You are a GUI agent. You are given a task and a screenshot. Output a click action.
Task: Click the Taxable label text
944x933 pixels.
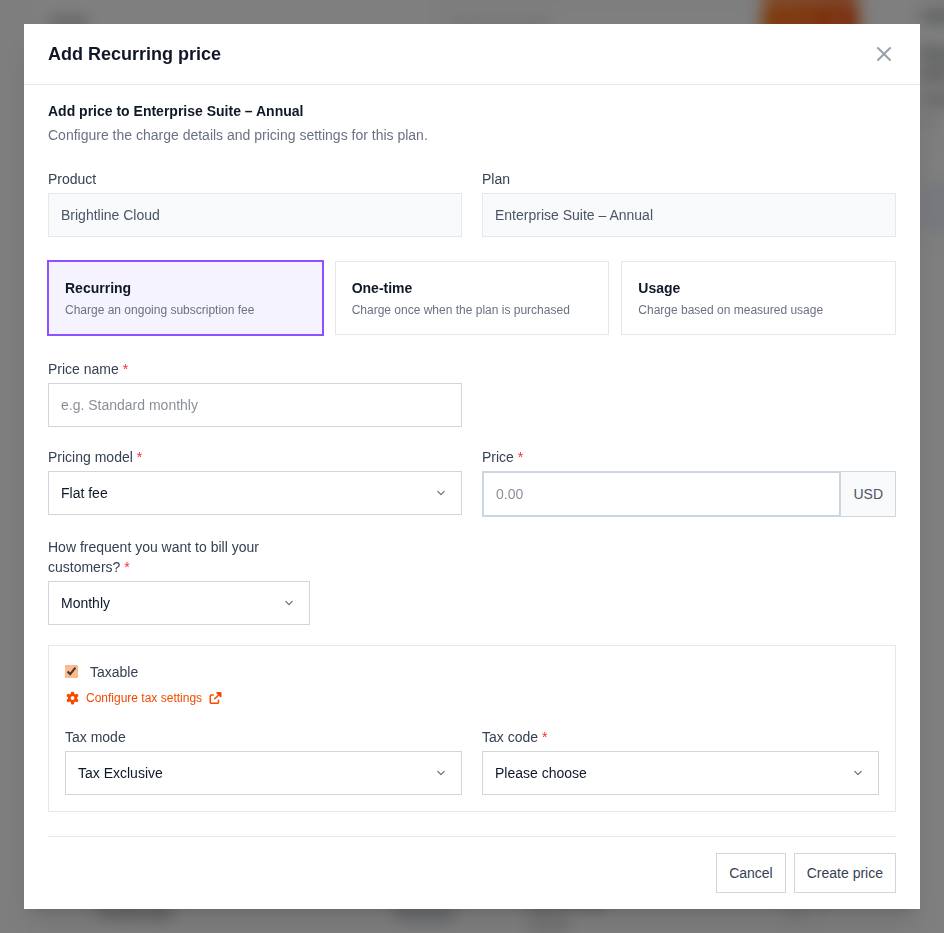[x=114, y=672]
